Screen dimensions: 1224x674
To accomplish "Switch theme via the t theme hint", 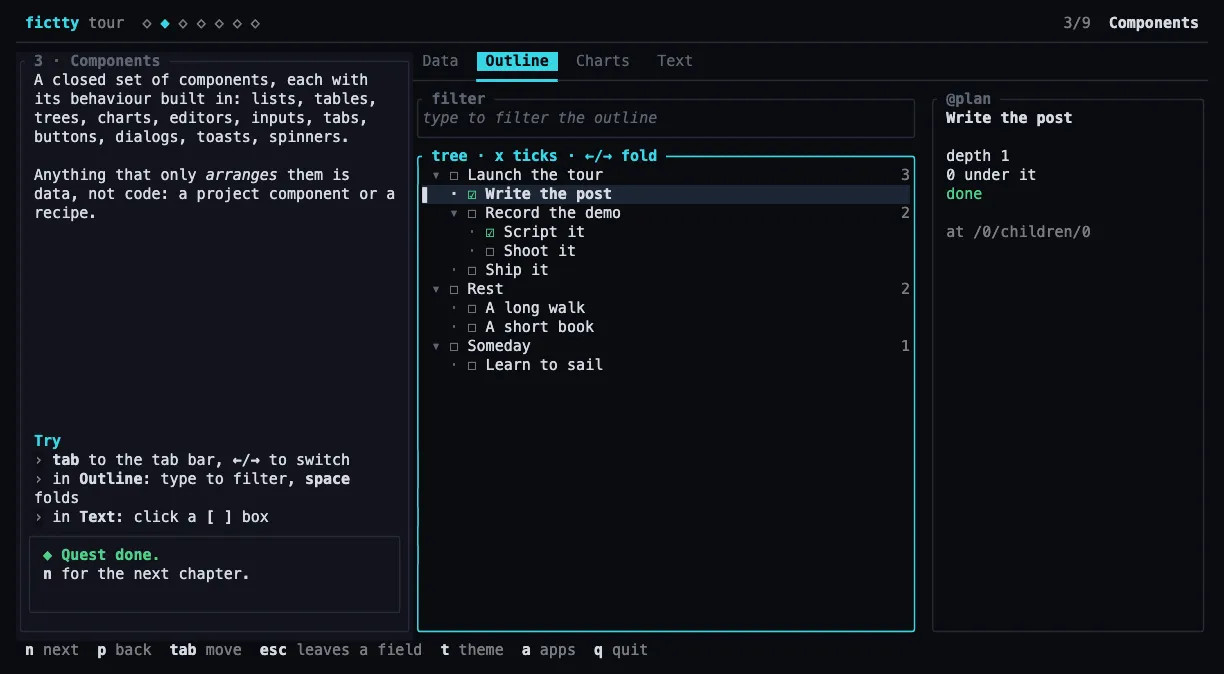I will click(472, 650).
